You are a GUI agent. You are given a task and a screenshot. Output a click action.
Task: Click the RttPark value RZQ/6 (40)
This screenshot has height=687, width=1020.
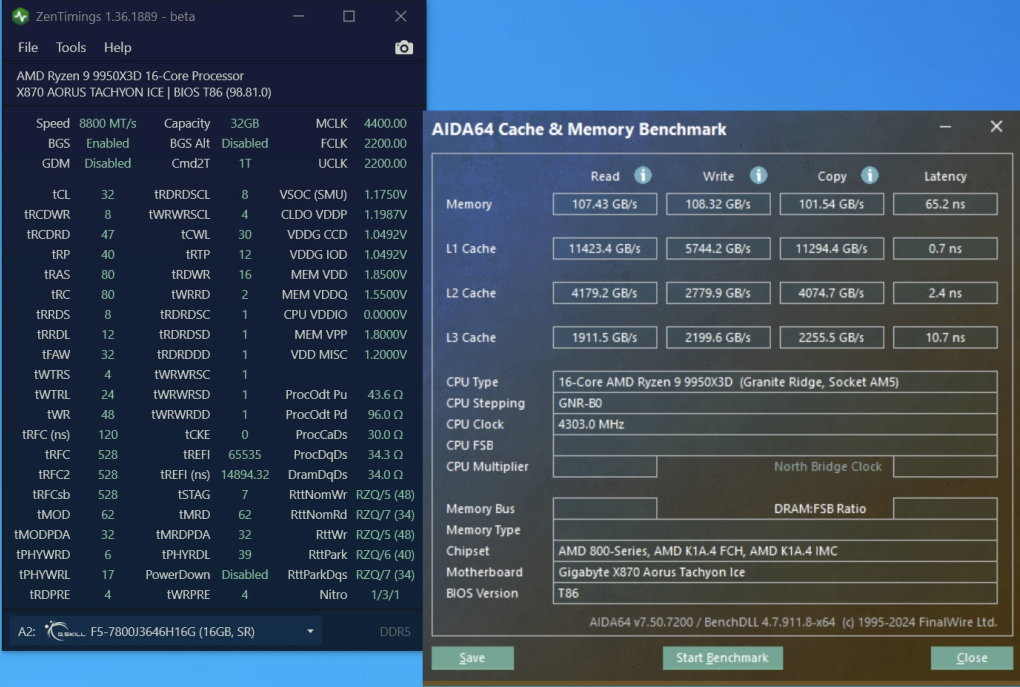click(385, 554)
